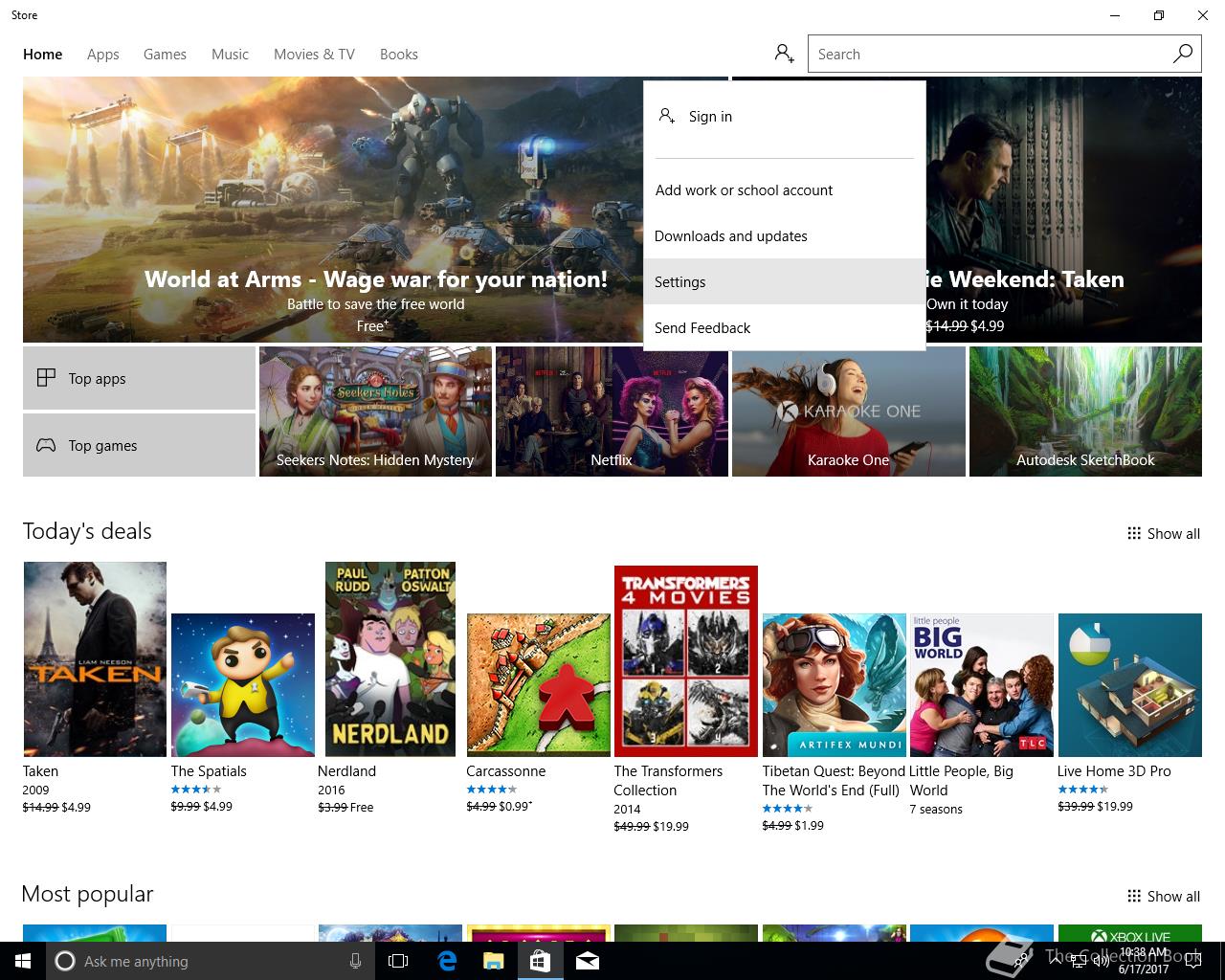Click the Ask me anything box

(x=209, y=961)
